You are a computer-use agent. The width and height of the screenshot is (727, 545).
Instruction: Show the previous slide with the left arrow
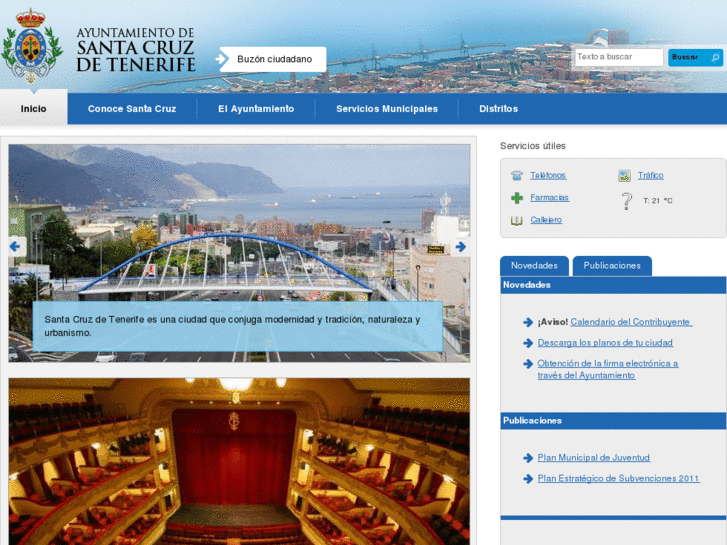(x=15, y=246)
